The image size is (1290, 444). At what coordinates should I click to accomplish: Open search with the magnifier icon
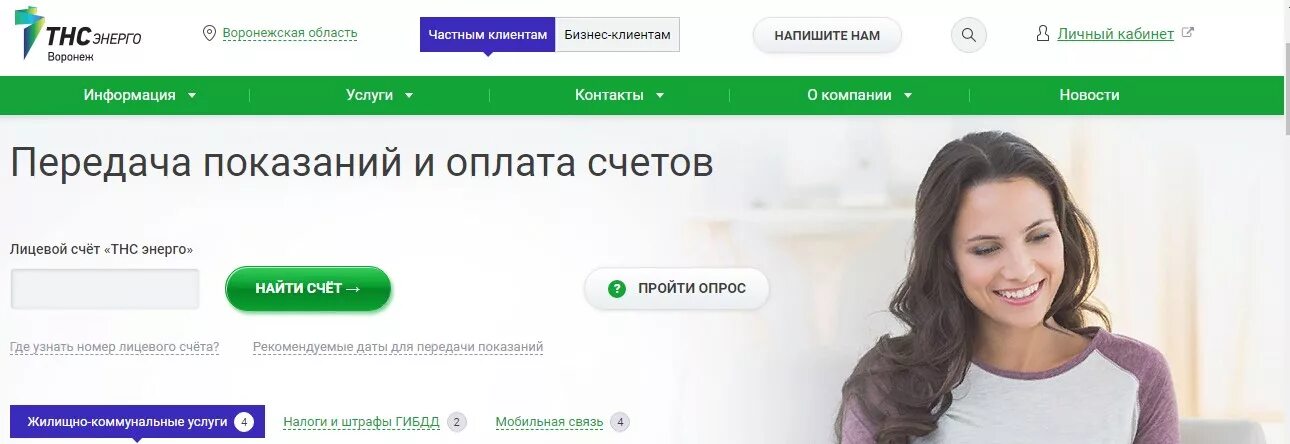(x=968, y=35)
